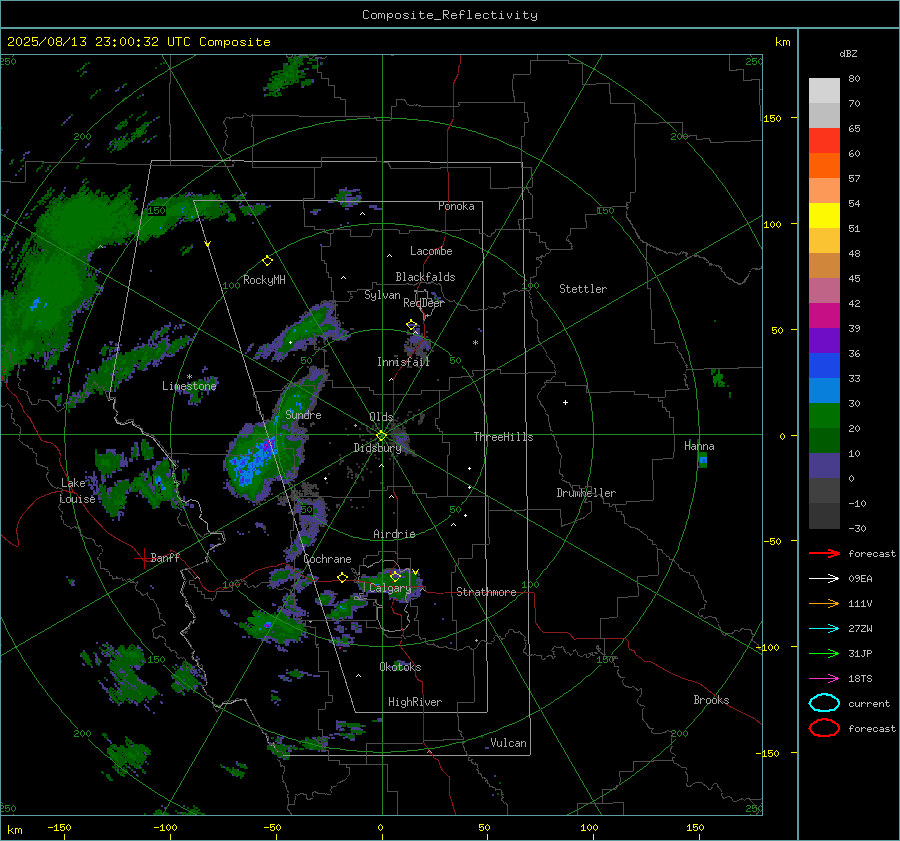This screenshot has height=841, width=900.
Task: Click the green 31JP arrow in legend
Action: pos(824,653)
